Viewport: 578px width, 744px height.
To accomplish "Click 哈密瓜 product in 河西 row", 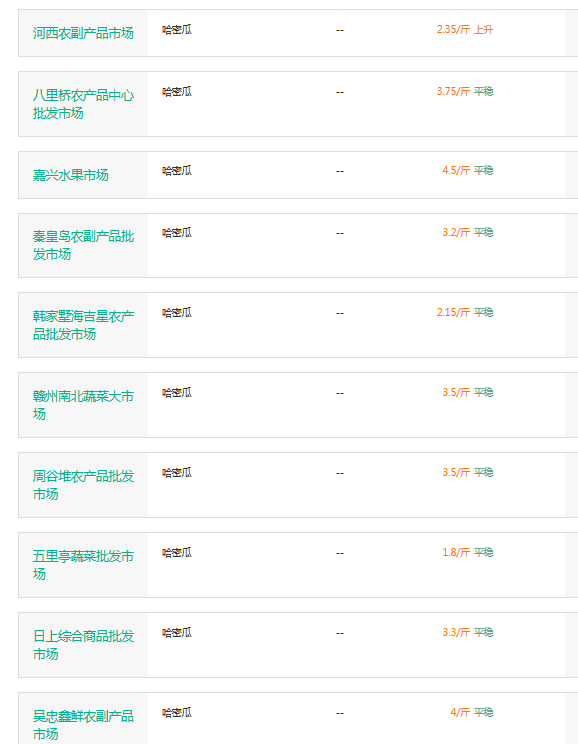I will pos(177,29).
